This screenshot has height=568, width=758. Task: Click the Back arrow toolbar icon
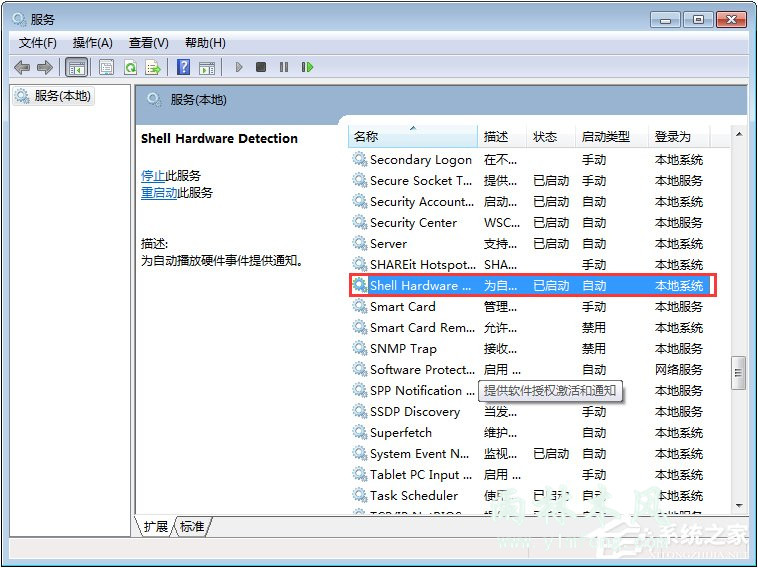[x=22, y=67]
